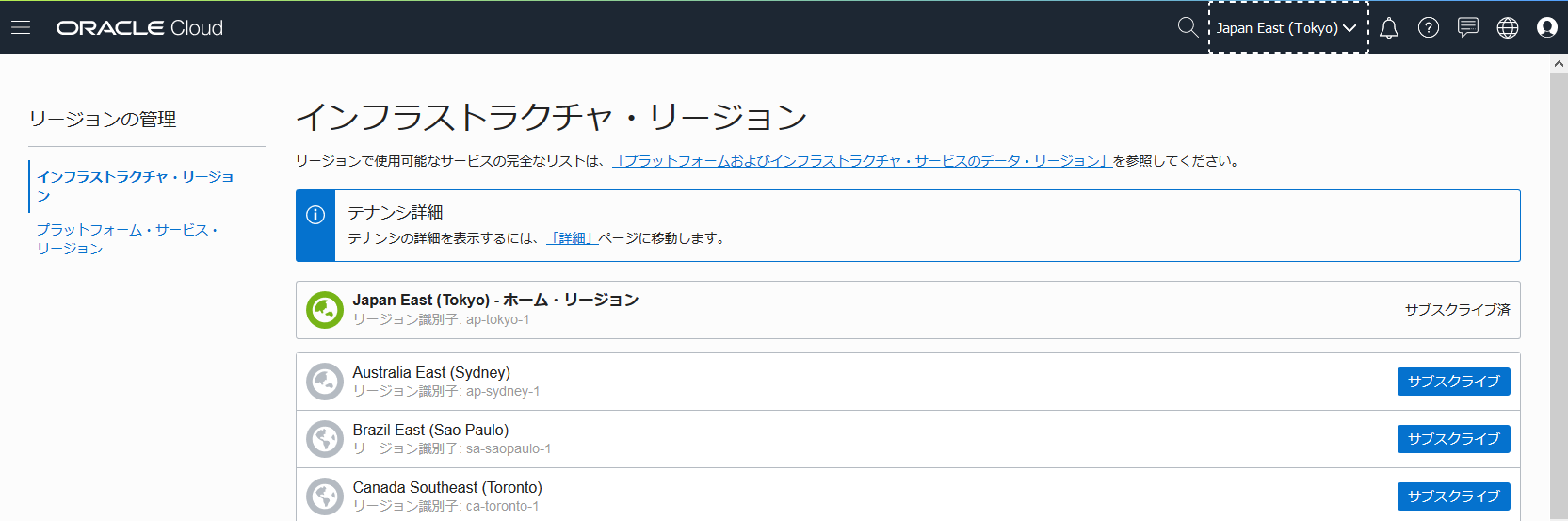This screenshot has height=521, width=1568.
Task: Expand the Japan East (Tokyo) region selector
Action: pyautogui.click(x=1287, y=28)
